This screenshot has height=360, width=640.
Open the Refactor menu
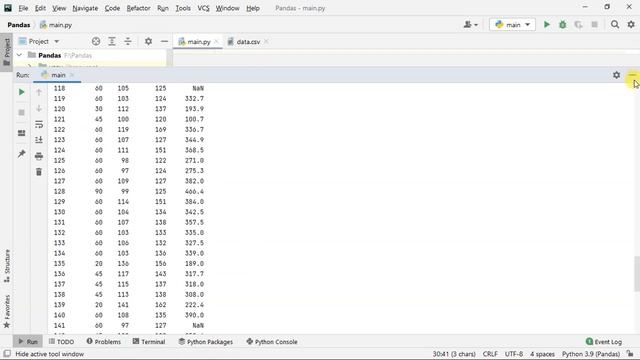138,8
